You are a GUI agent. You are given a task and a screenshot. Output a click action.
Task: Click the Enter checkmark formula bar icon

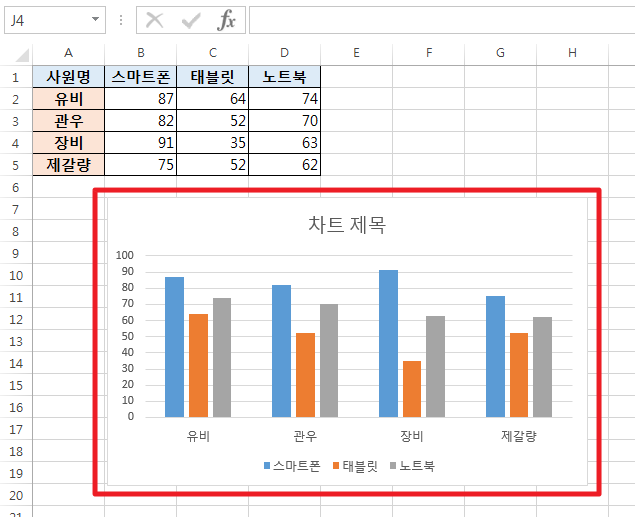click(191, 20)
